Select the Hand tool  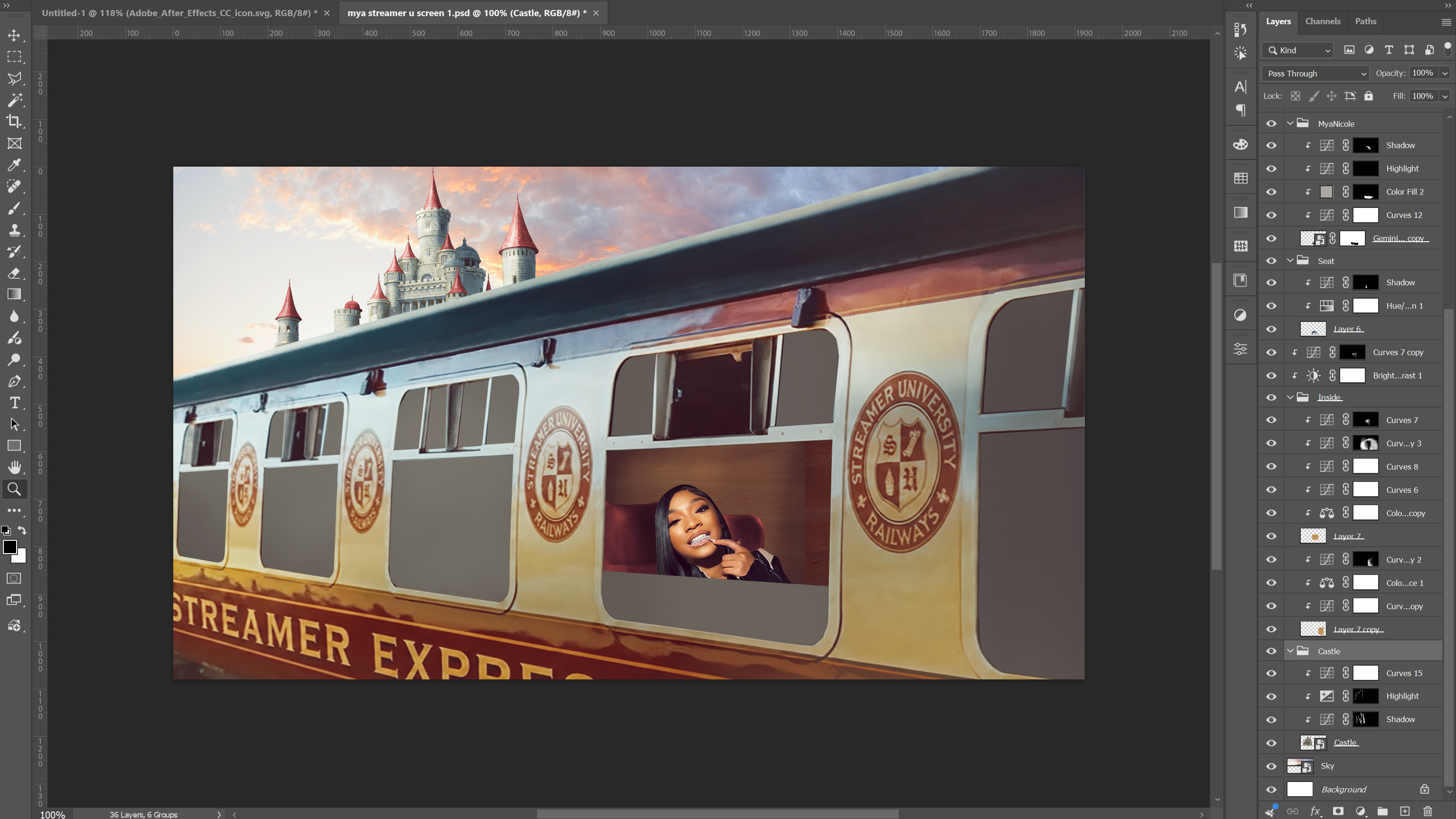14,468
